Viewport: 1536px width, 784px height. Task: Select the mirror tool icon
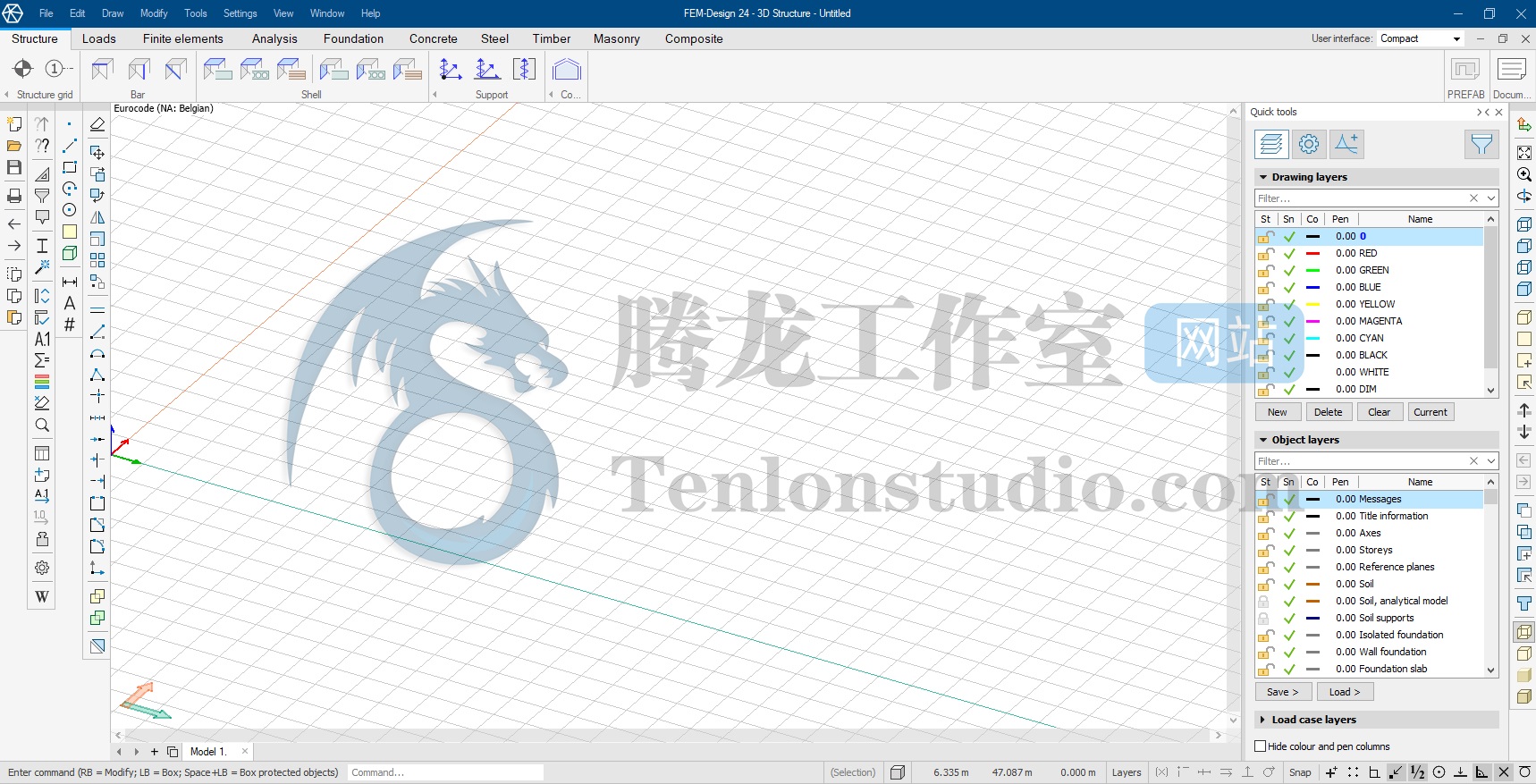click(97, 217)
